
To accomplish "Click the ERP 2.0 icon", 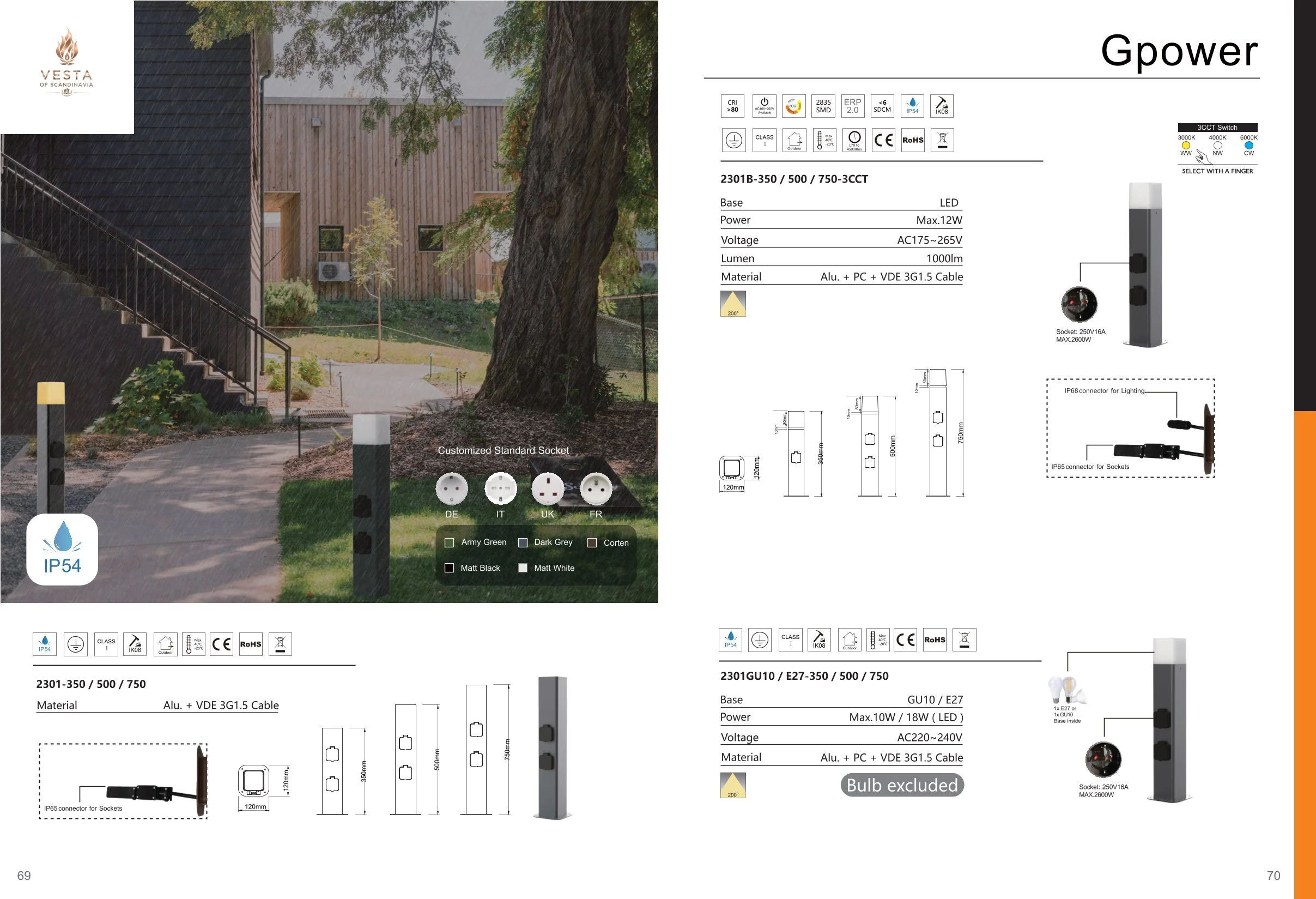I will 852,106.
